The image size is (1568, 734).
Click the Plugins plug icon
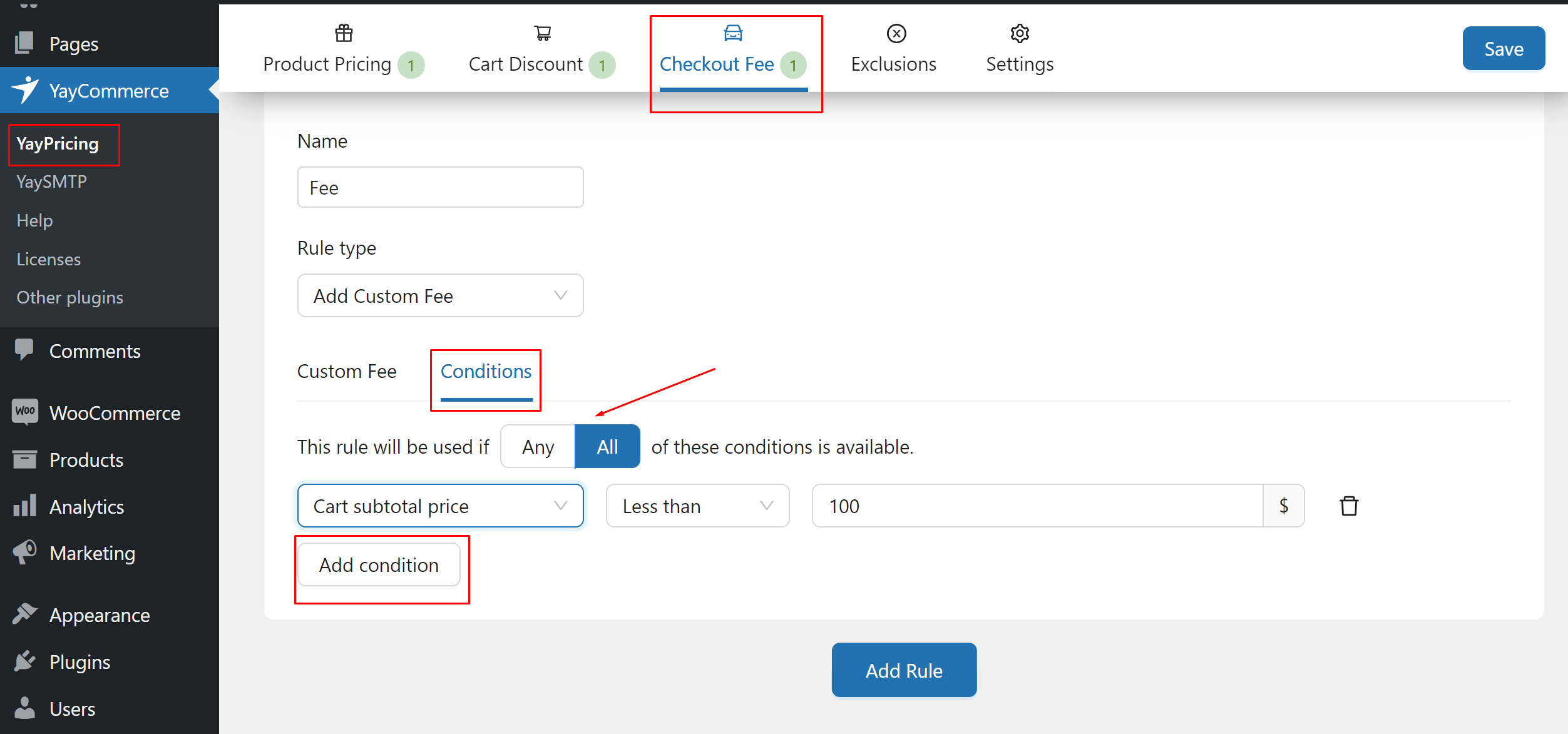25,661
